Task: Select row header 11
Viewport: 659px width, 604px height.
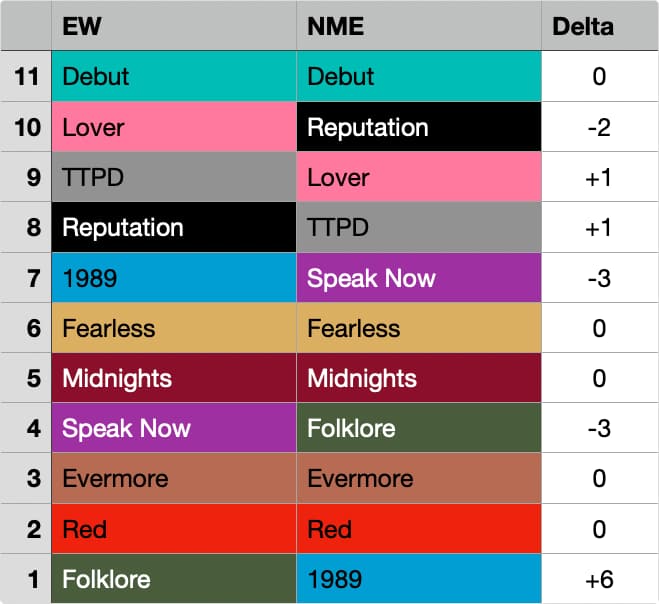Action: coord(26,76)
